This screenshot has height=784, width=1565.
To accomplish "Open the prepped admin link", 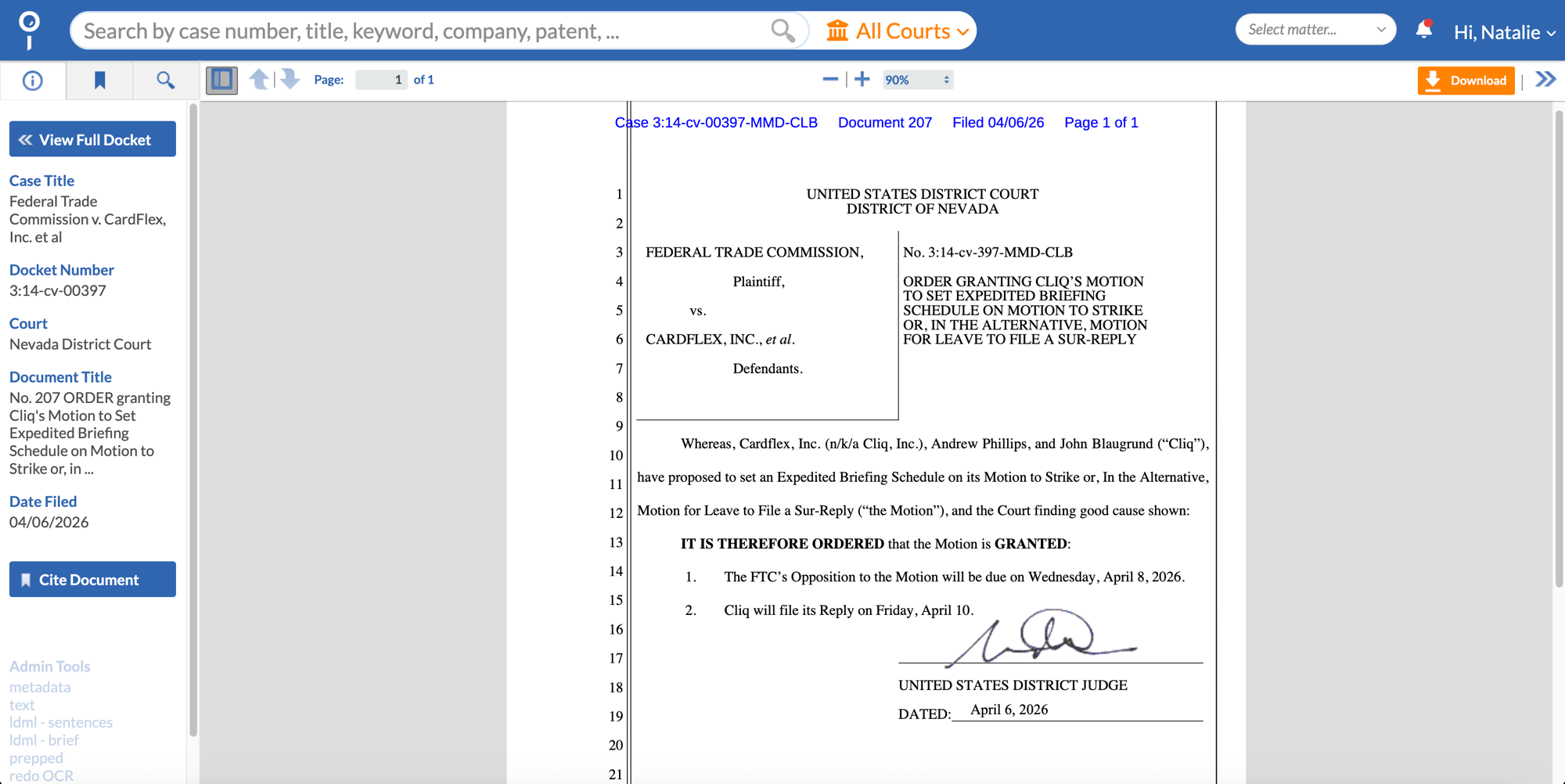I will pyautogui.click(x=36, y=758).
